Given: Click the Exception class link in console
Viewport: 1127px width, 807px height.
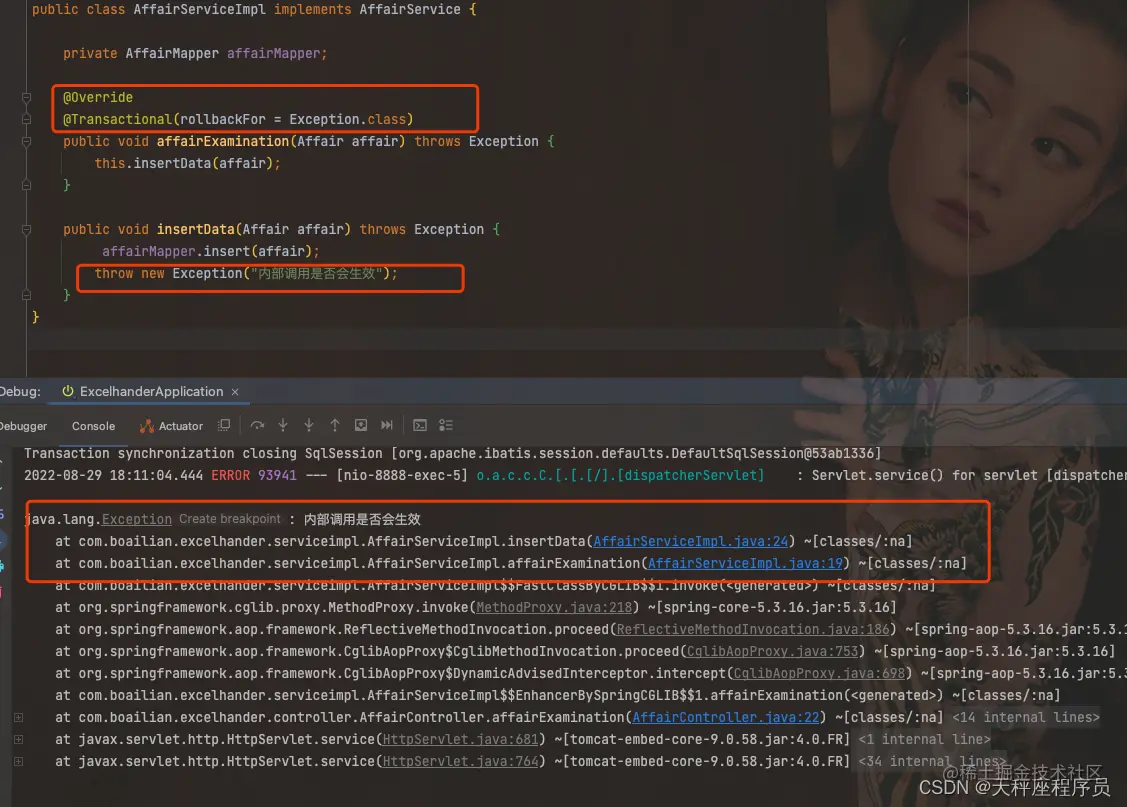Looking at the screenshot, I should coord(137,520).
